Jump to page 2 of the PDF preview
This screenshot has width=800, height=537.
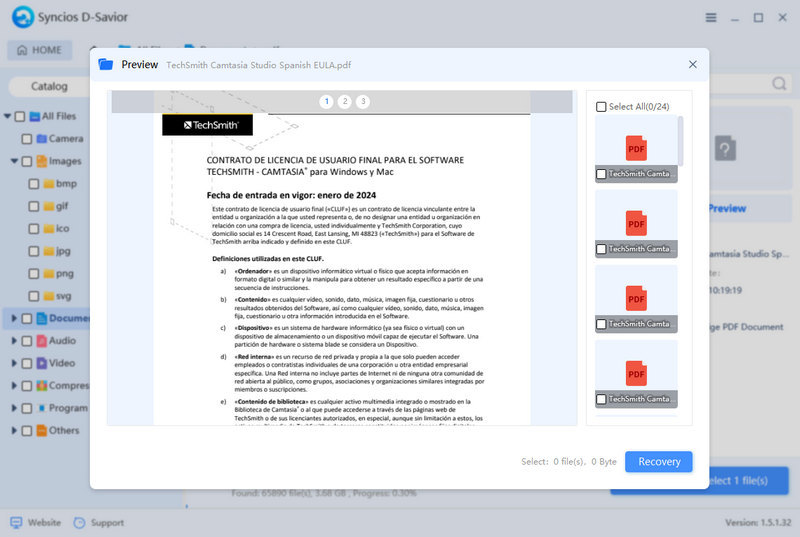(x=344, y=101)
